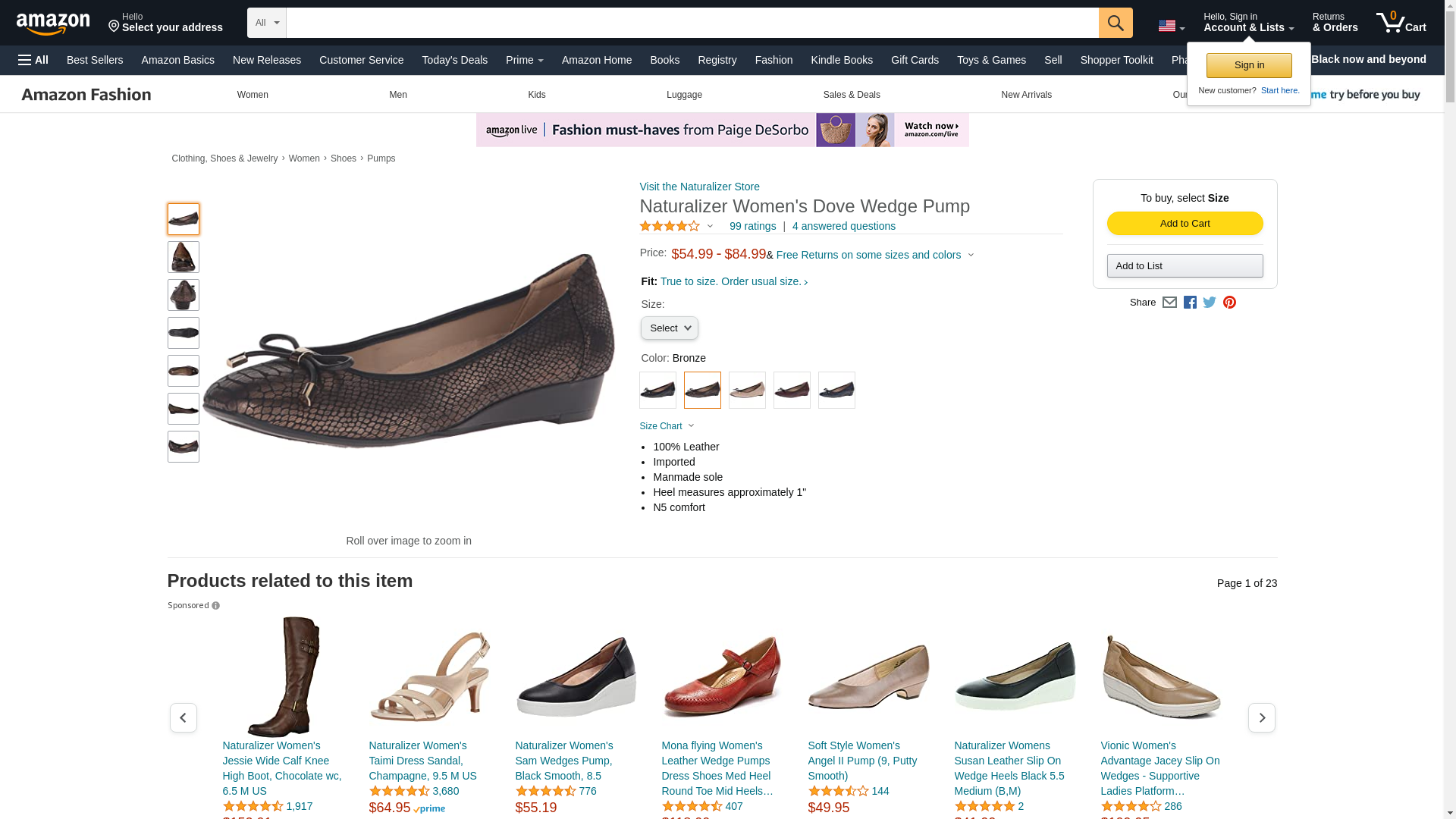Go to next related products page arrow
Screen dimensions: 1456x819
click(1261, 717)
